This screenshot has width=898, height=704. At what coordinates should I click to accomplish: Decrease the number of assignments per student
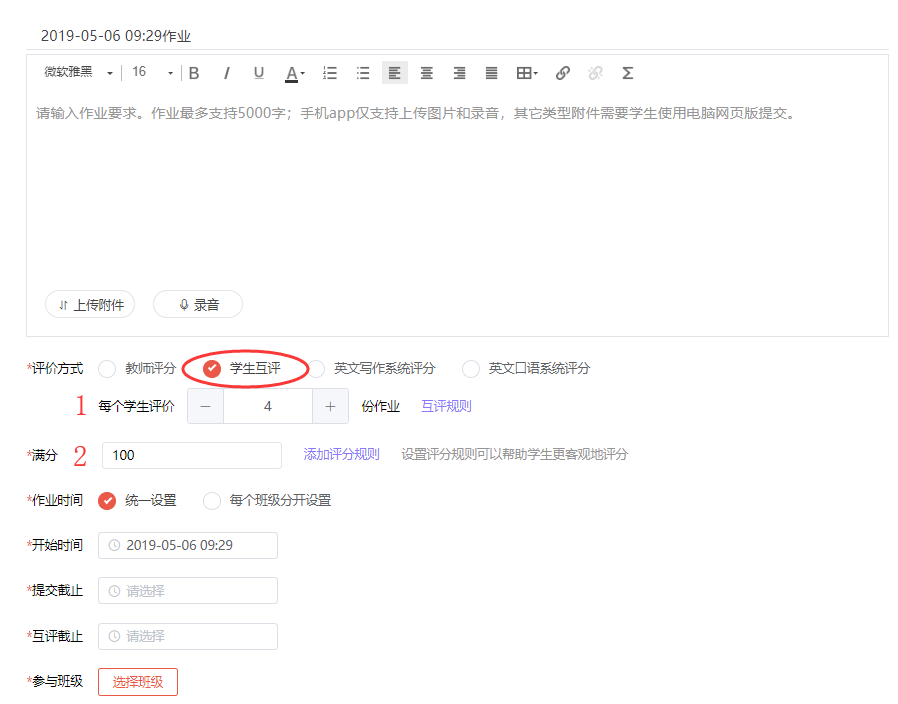(x=206, y=407)
